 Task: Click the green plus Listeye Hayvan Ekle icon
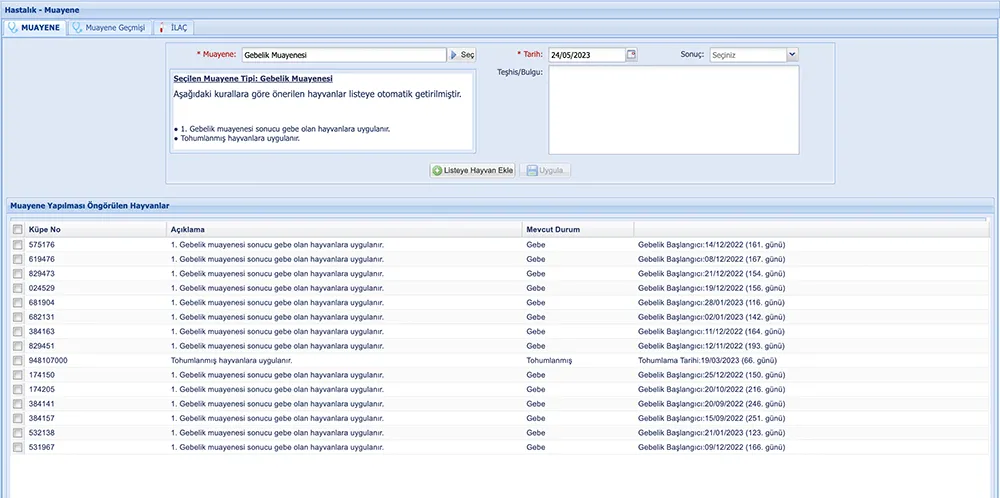437,171
